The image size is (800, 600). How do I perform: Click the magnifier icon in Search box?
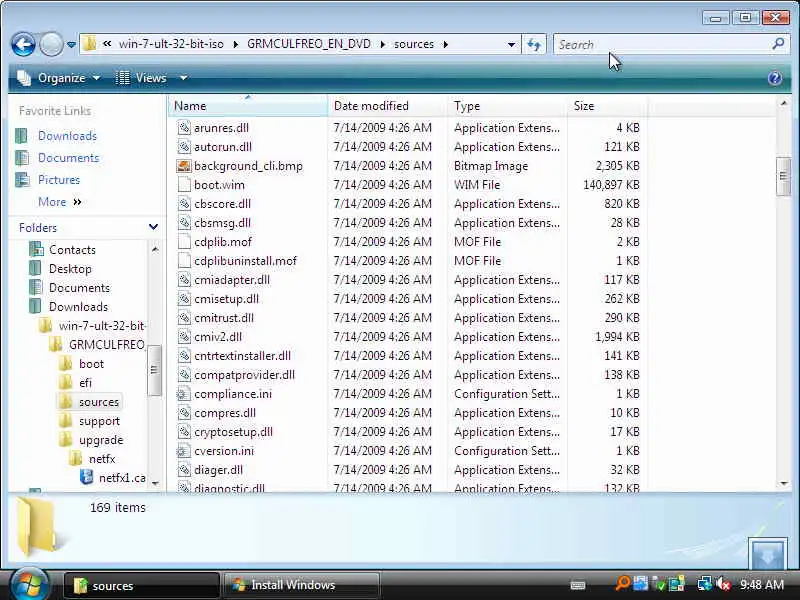click(x=778, y=44)
